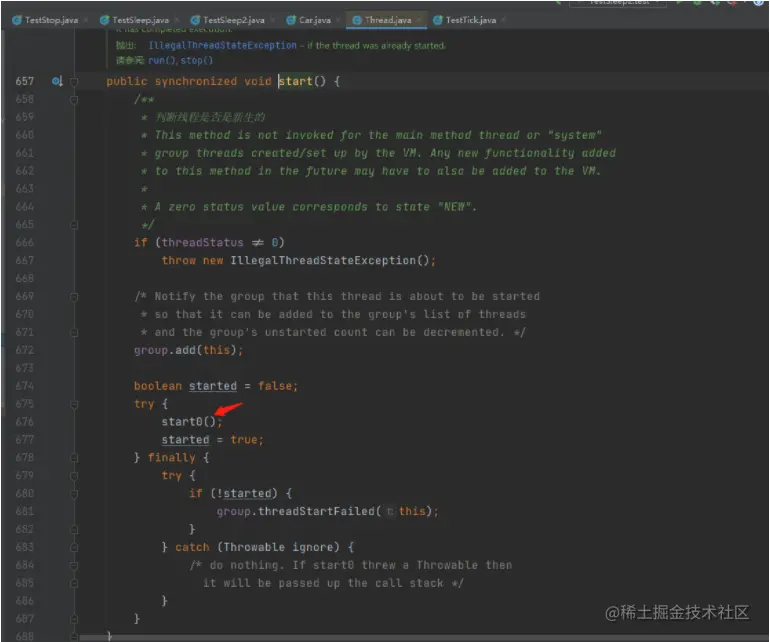Click line number 676 in the gutter

pyautogui.click(x=25, y=422)
